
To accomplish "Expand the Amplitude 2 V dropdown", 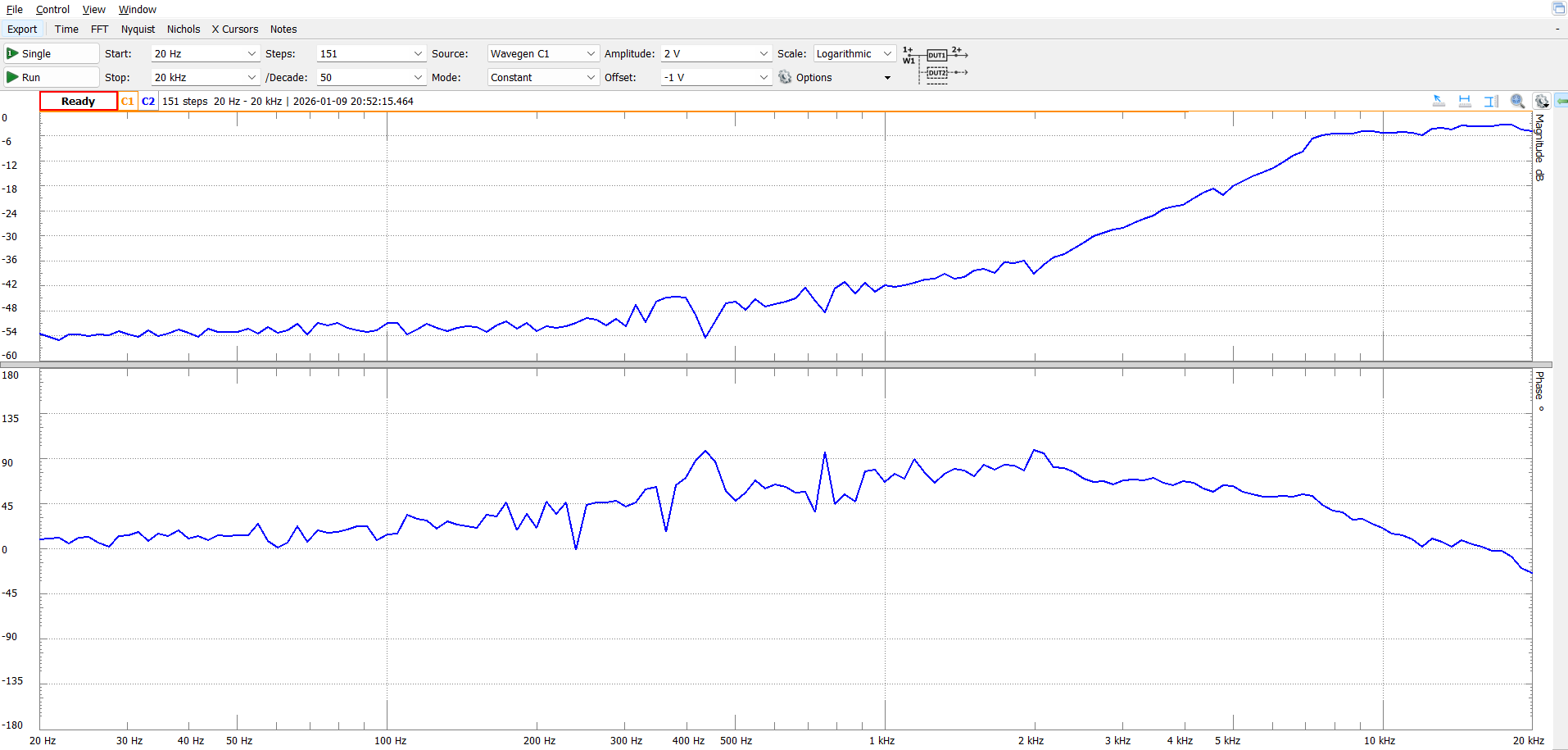I will tap(715, 53).
